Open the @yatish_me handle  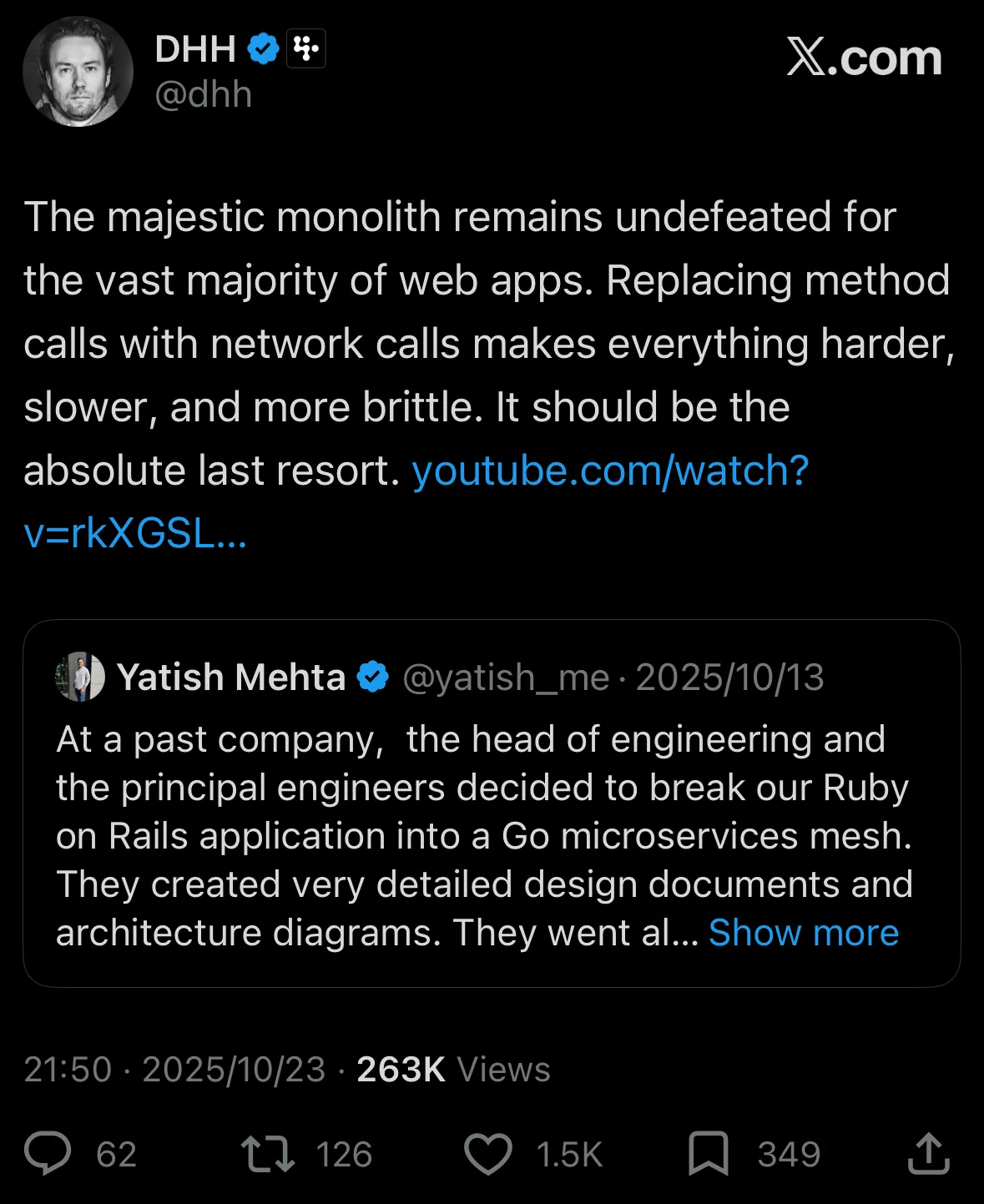coord(506,678)
